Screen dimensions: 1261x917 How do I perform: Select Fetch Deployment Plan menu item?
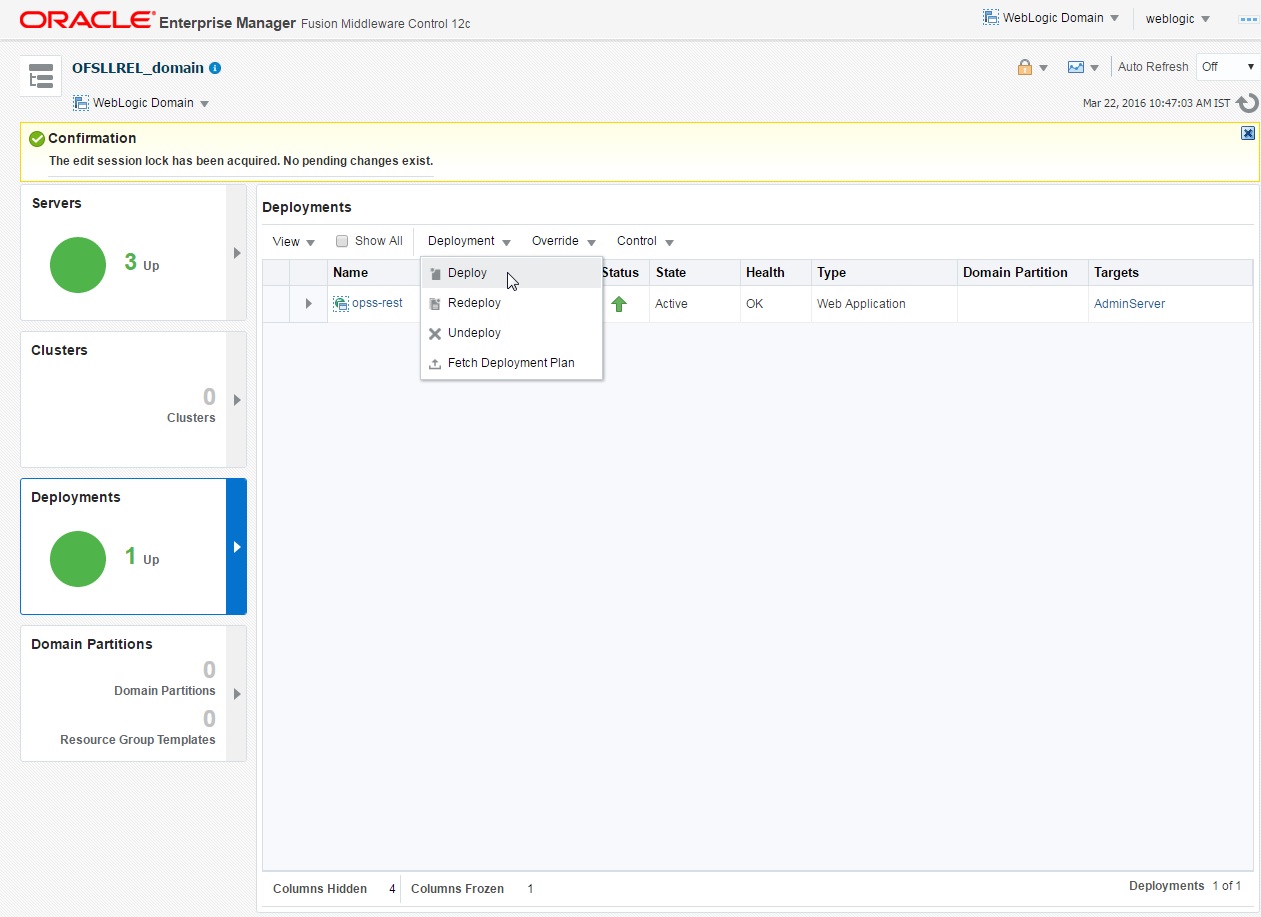[x=511, y=363]
